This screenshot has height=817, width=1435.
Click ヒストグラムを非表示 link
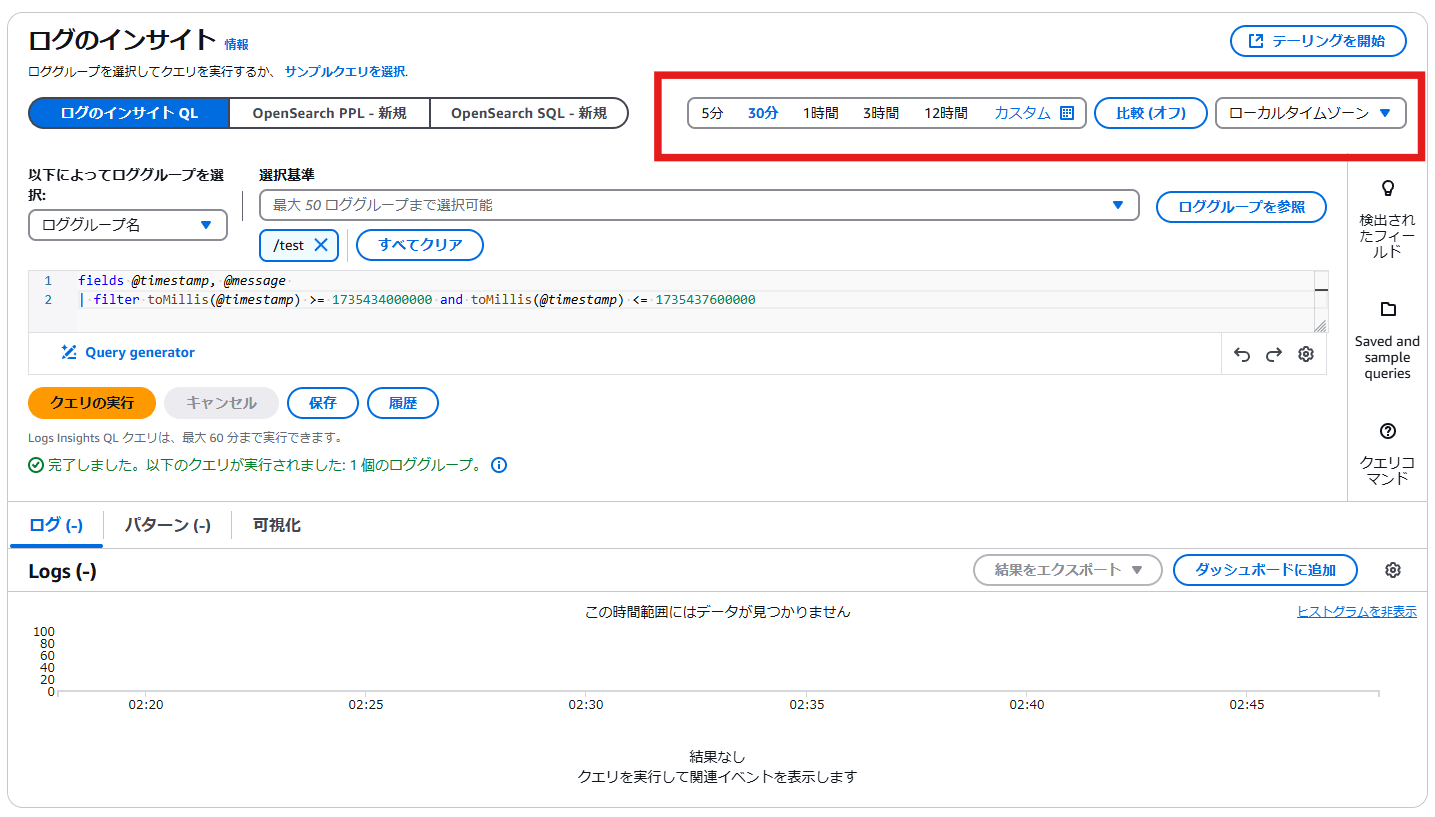1357,612
